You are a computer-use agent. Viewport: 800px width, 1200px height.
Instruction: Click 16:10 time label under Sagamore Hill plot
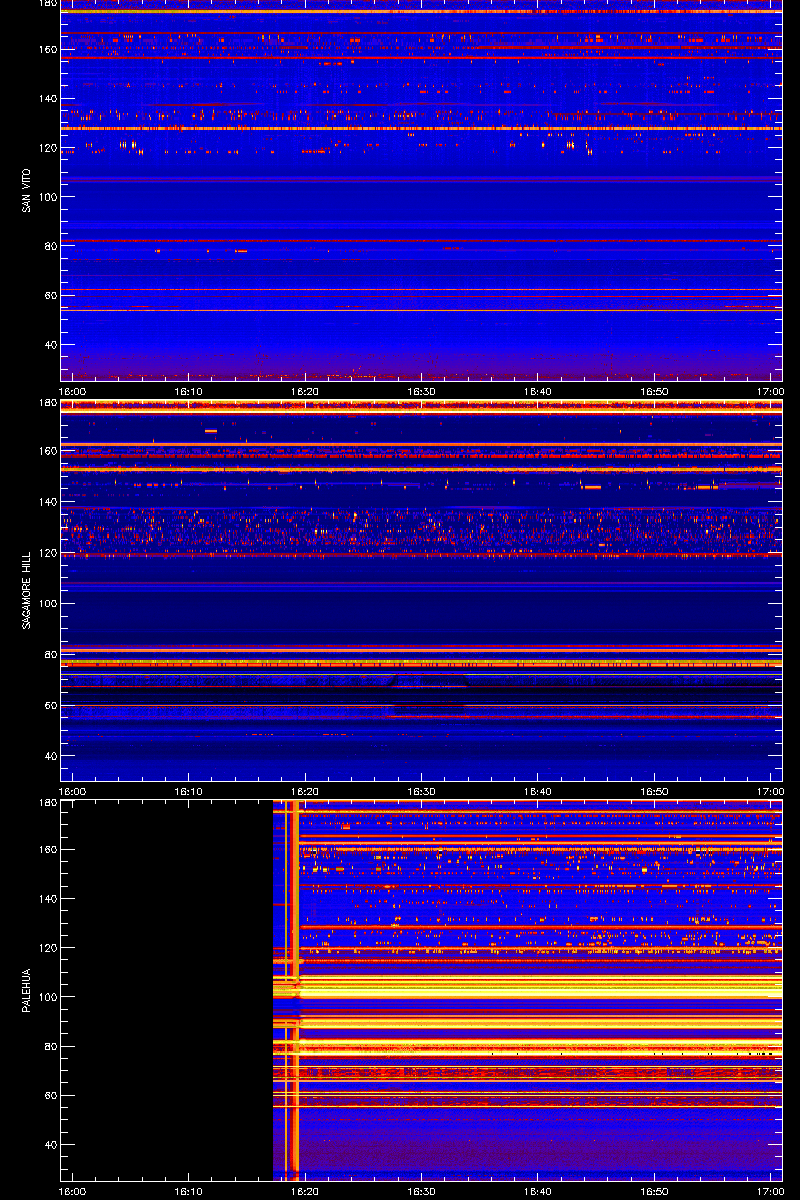click(x=189, y=792)
